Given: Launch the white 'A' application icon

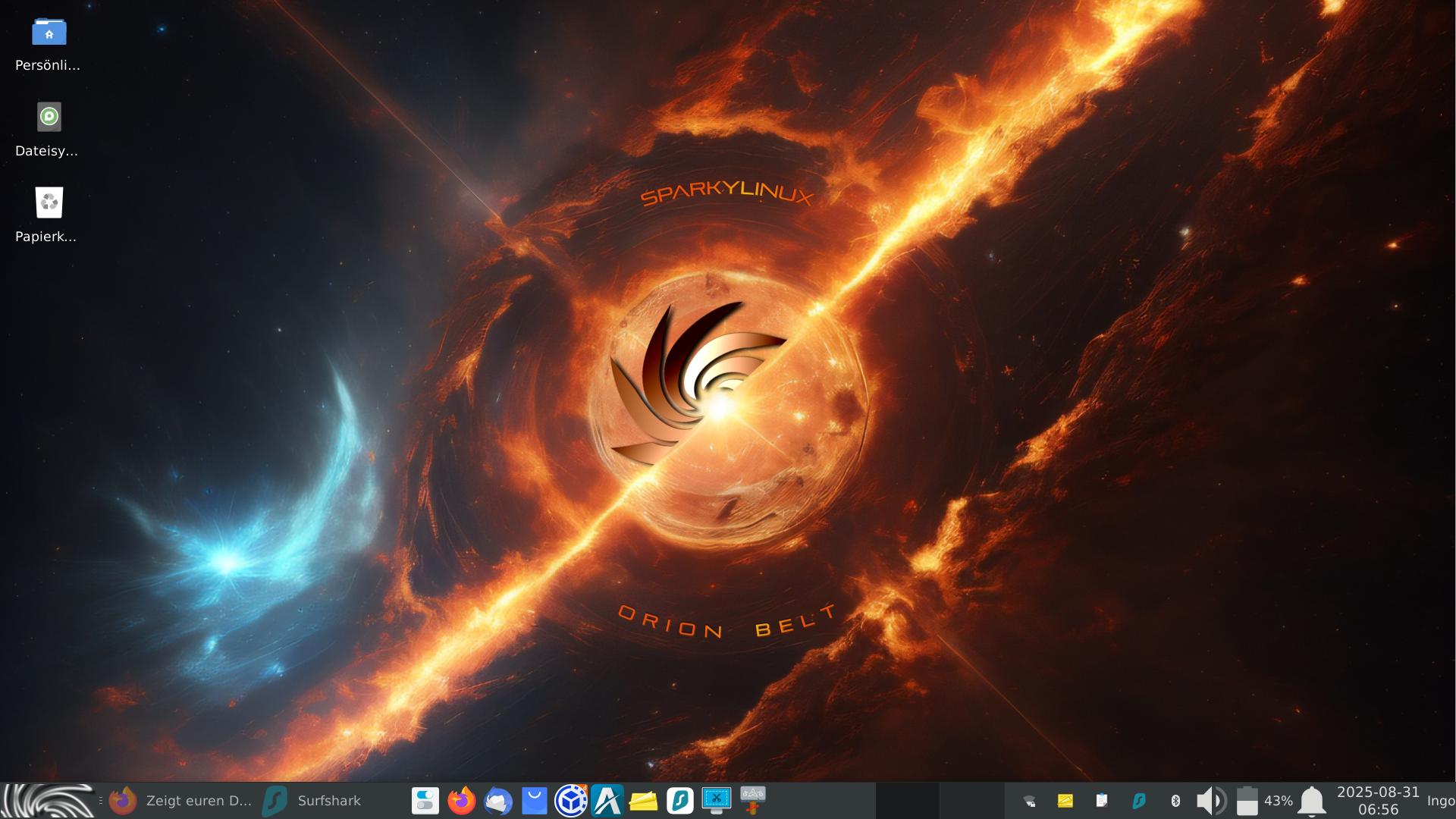Looking at the screenshot, I should (x=607, y=800).
